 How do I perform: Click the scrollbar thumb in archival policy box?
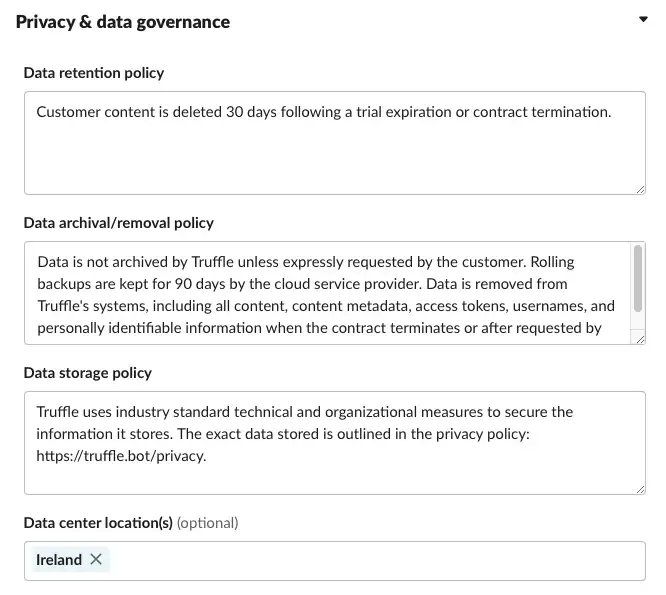coord(638,278)
